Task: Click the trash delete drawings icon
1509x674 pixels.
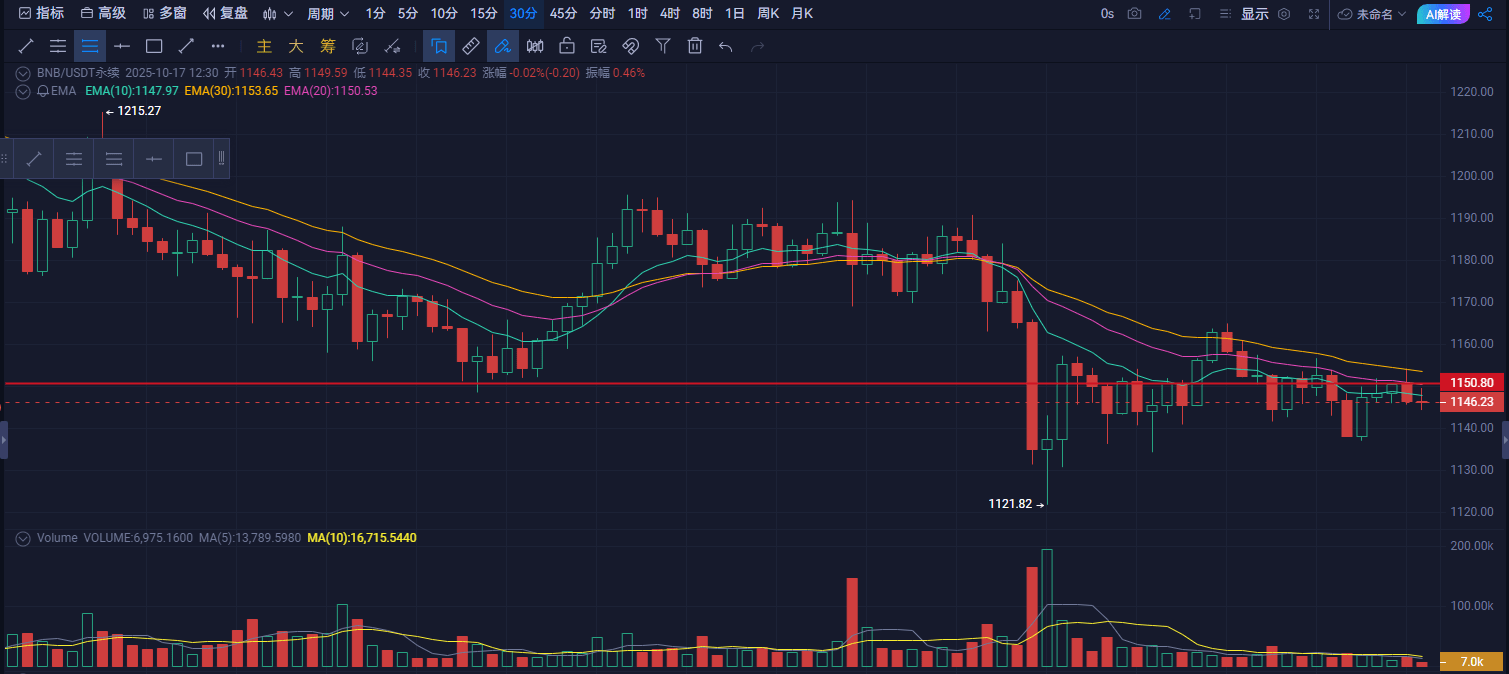Action: [695, 46]
